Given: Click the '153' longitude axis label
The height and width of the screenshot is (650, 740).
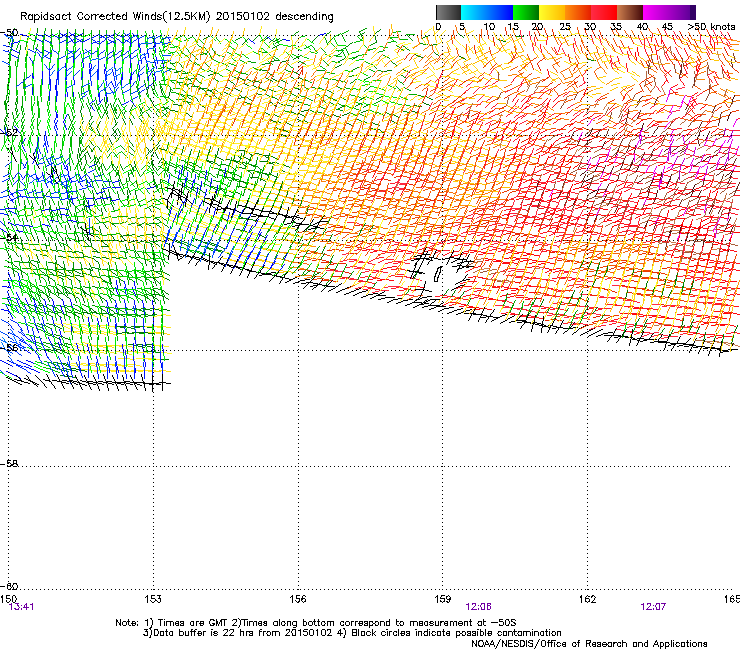Looking at the screenshot, I should (153, 599).
